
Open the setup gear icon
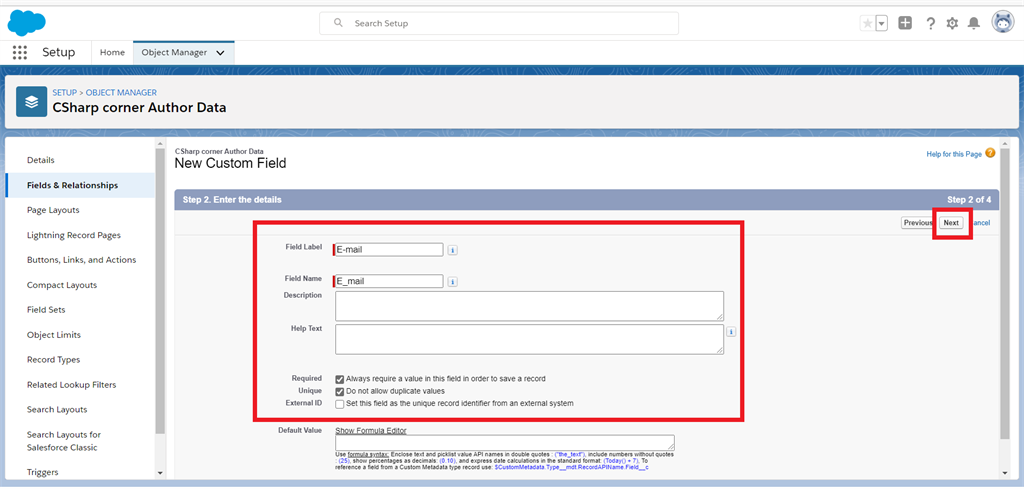point(952,24)
